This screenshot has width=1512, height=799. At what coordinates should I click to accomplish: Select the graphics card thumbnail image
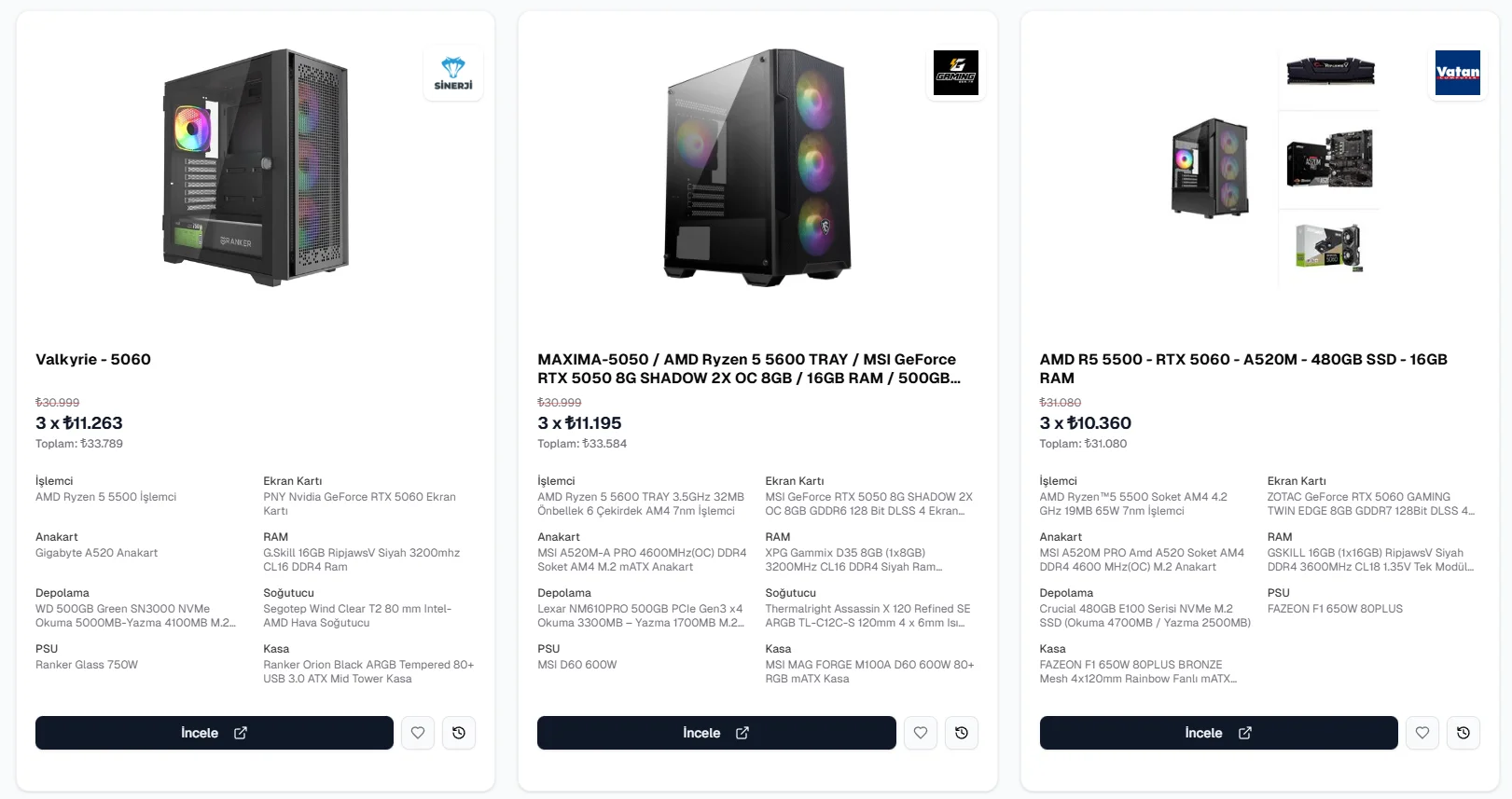pyautogui.click(x=1329, y=247)
